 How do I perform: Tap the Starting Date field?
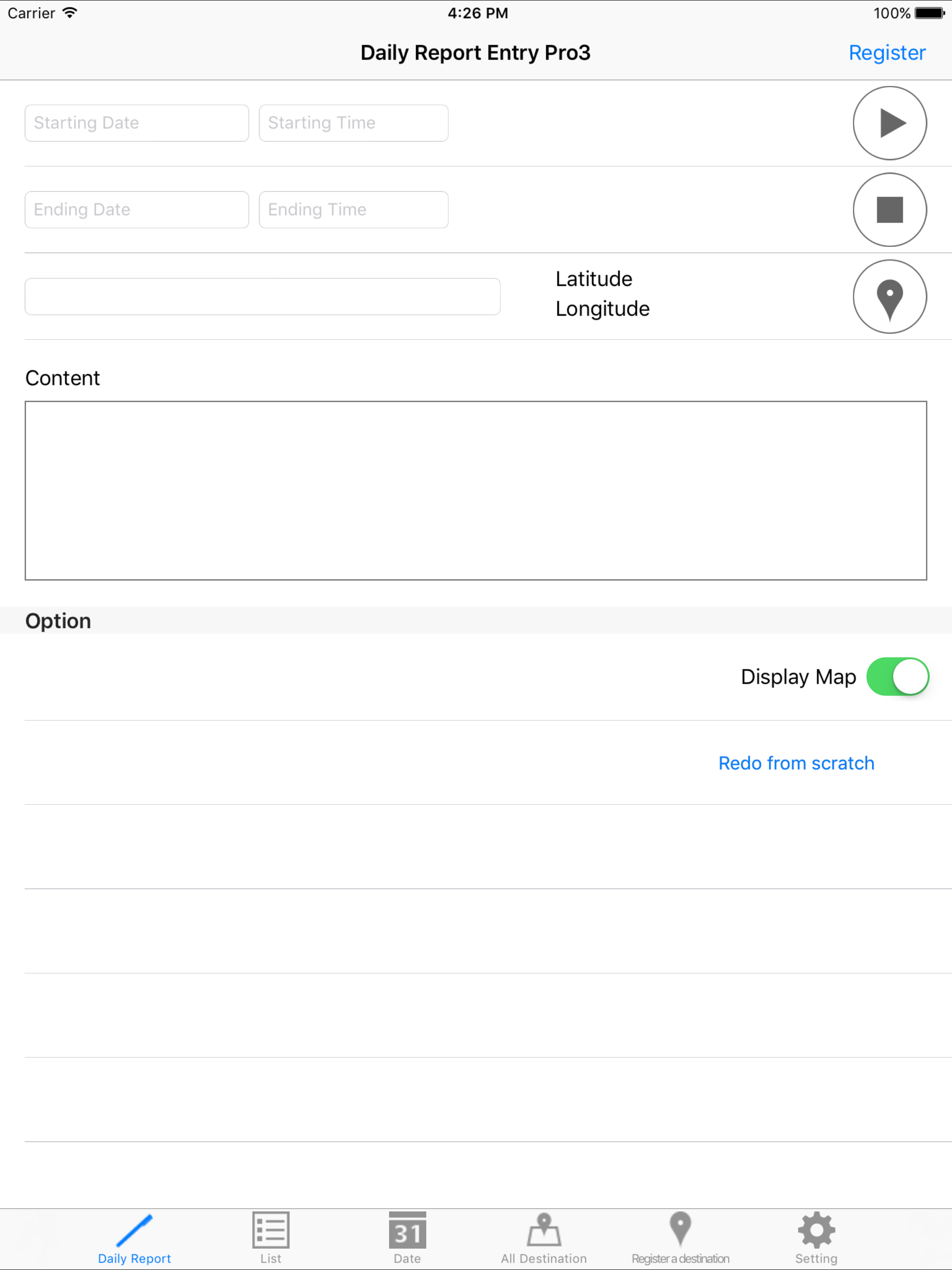coord(136,123)
